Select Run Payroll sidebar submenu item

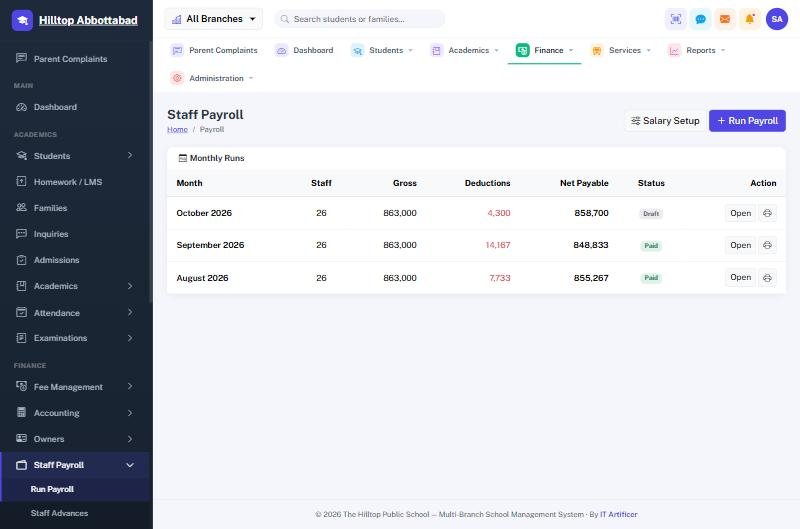click(52, 489)
